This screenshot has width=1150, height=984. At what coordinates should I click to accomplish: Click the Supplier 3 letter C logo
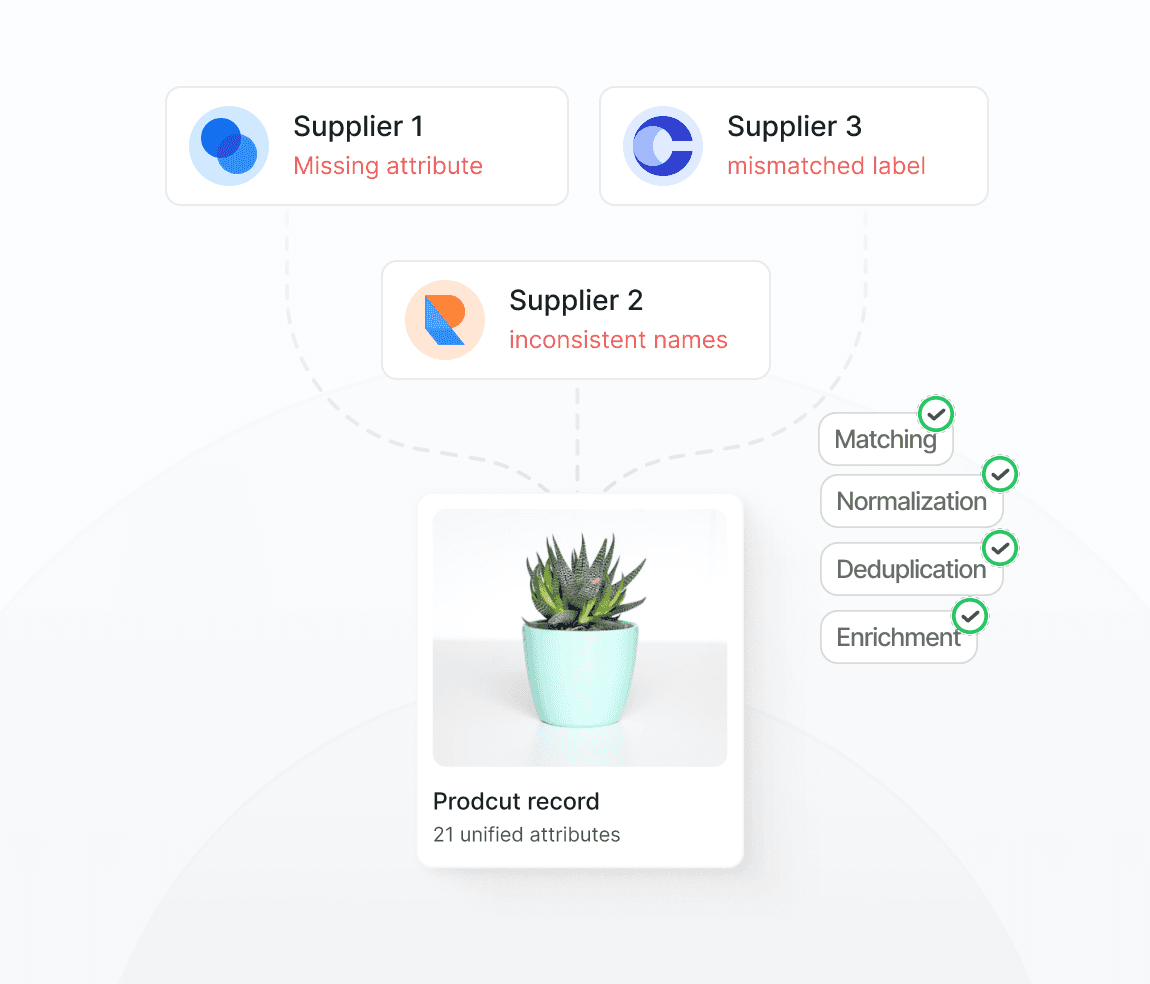click(x=663, y=146)
